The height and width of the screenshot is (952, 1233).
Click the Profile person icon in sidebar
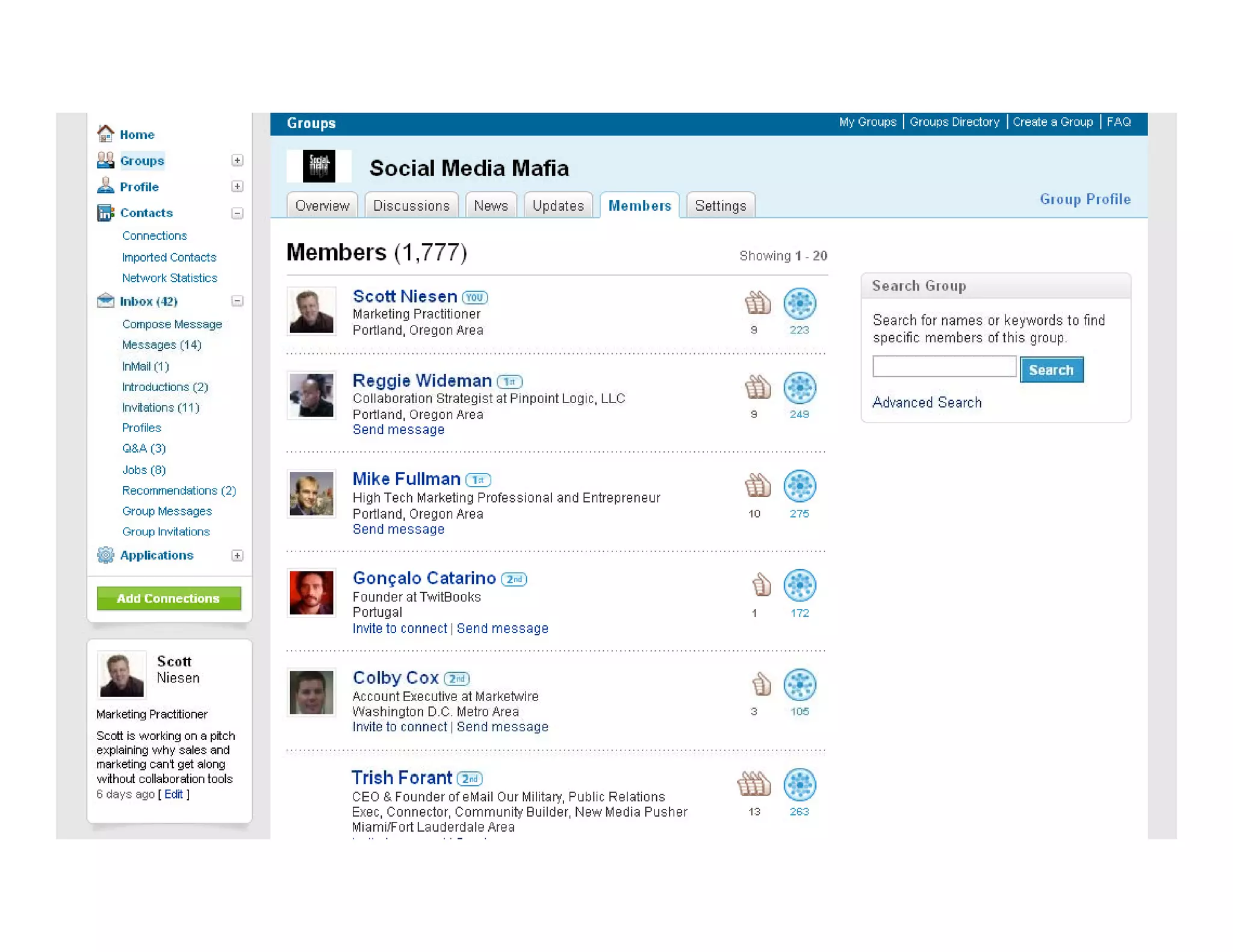click(x=105, y=186)
